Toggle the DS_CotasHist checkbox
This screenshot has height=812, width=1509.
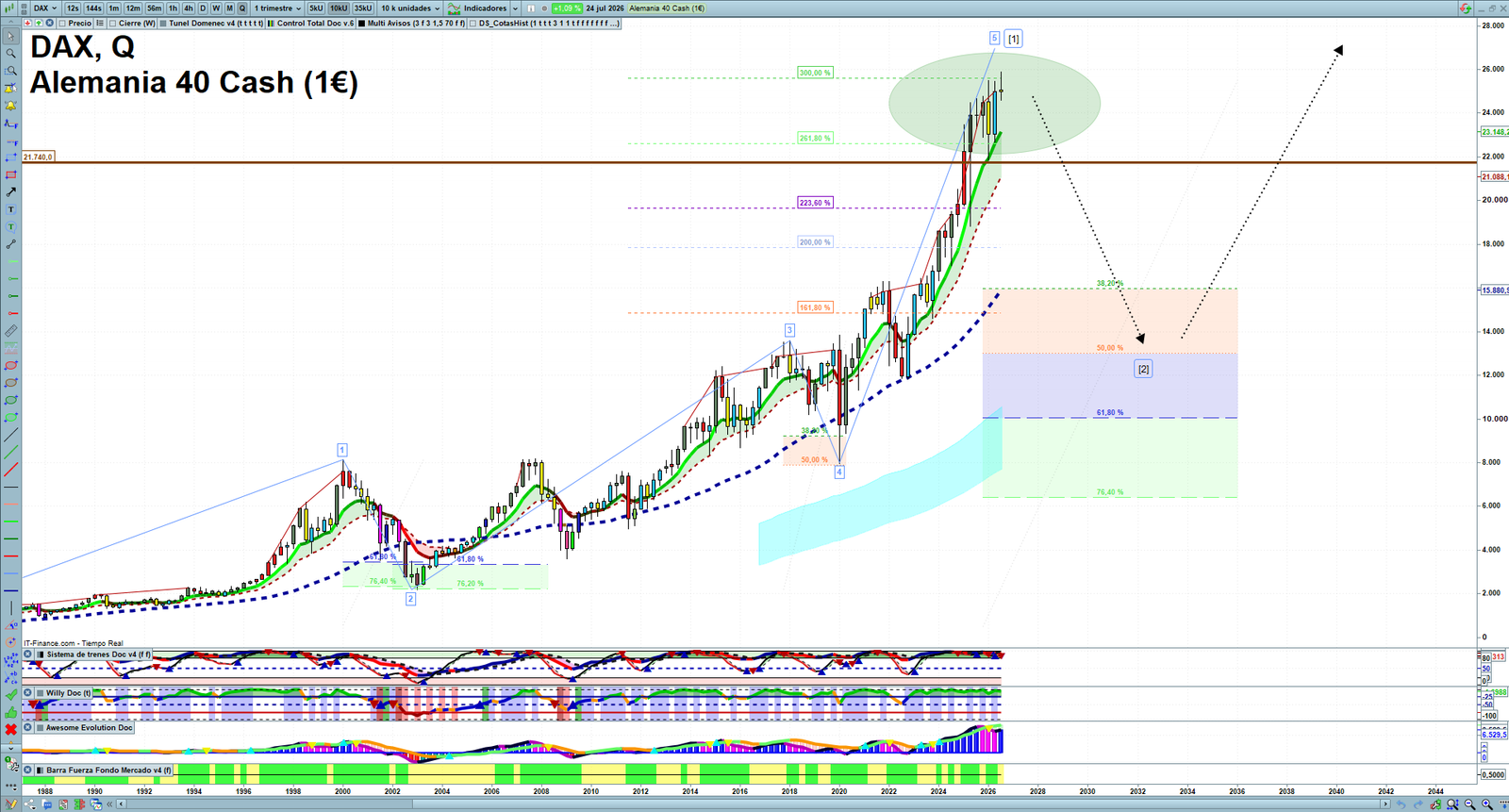(473, 23)
